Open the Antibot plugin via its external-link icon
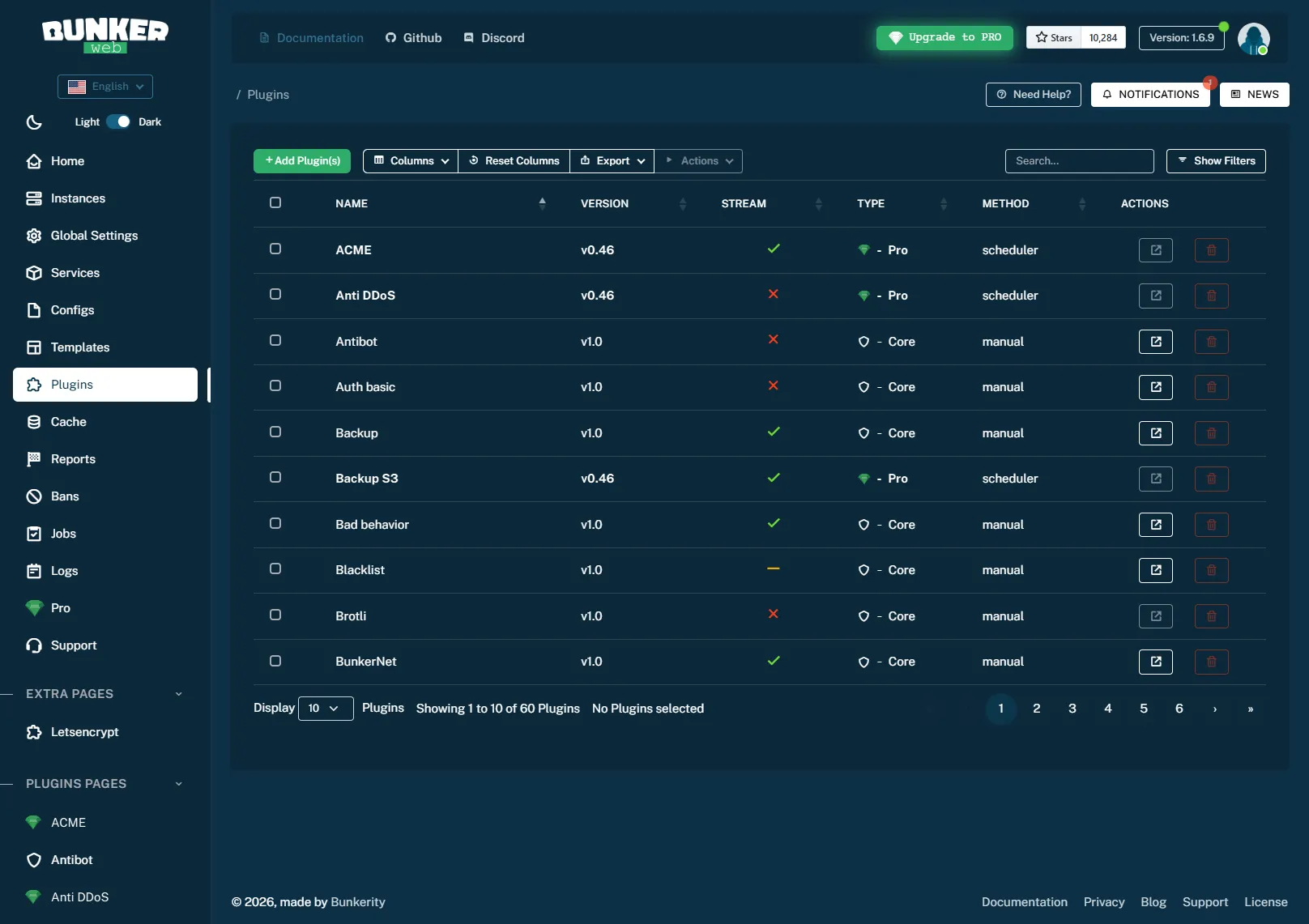The image size is (1309, 924). point(1155,341)
